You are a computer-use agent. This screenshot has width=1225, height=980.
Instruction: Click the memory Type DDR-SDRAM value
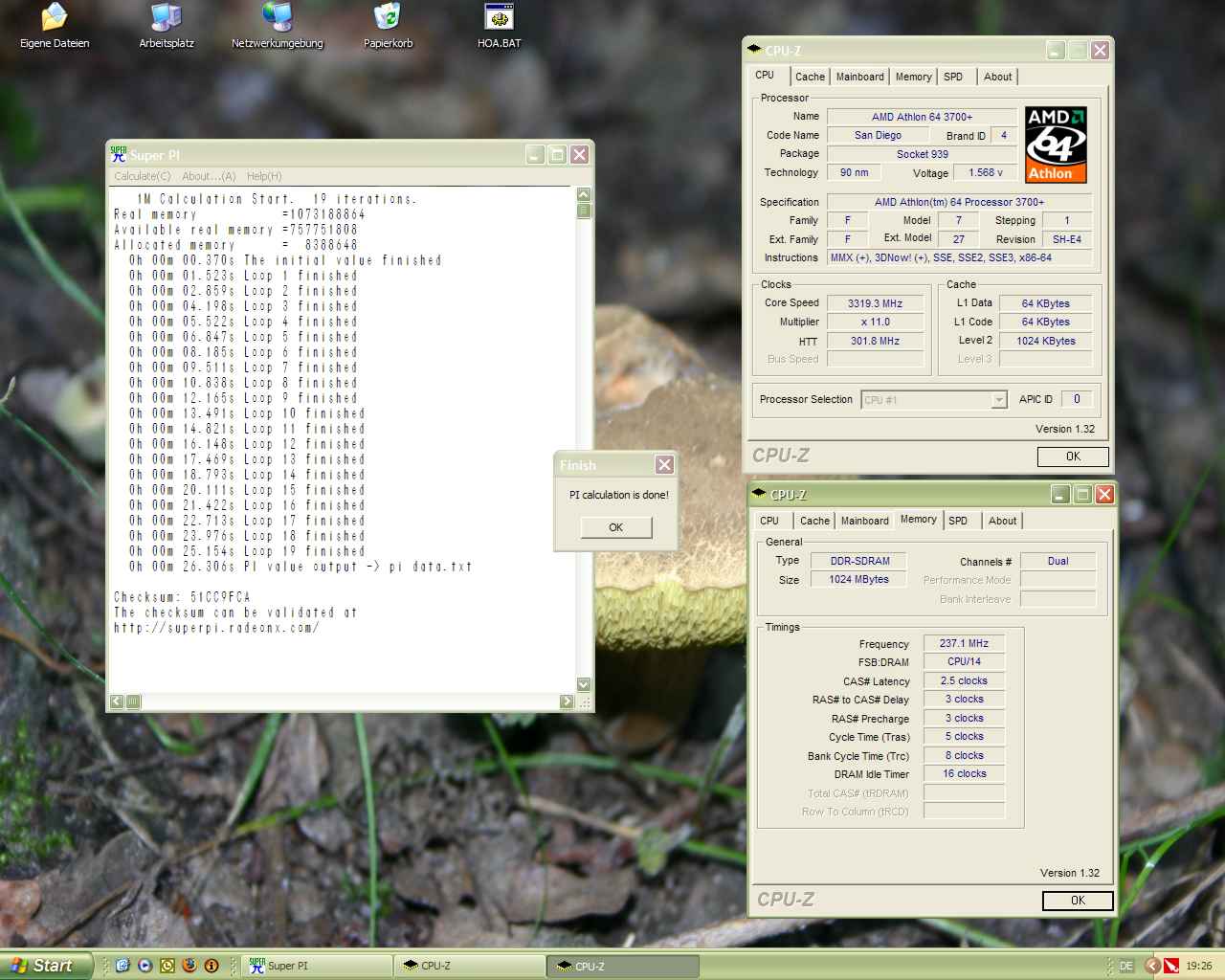coord(859,561)
